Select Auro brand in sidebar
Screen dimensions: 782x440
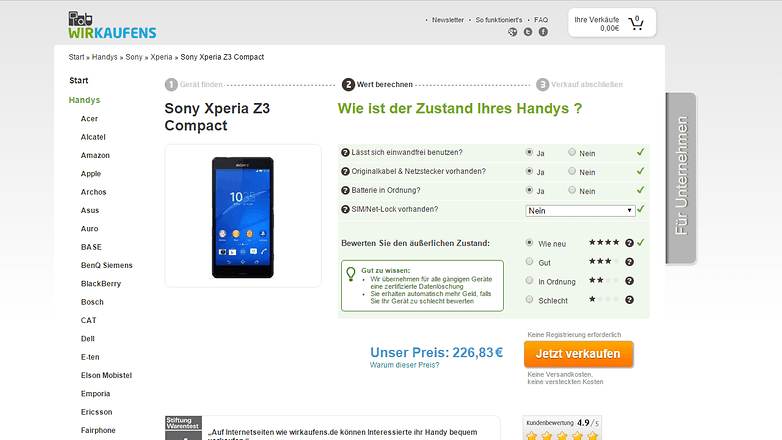(x=90, y=229)
